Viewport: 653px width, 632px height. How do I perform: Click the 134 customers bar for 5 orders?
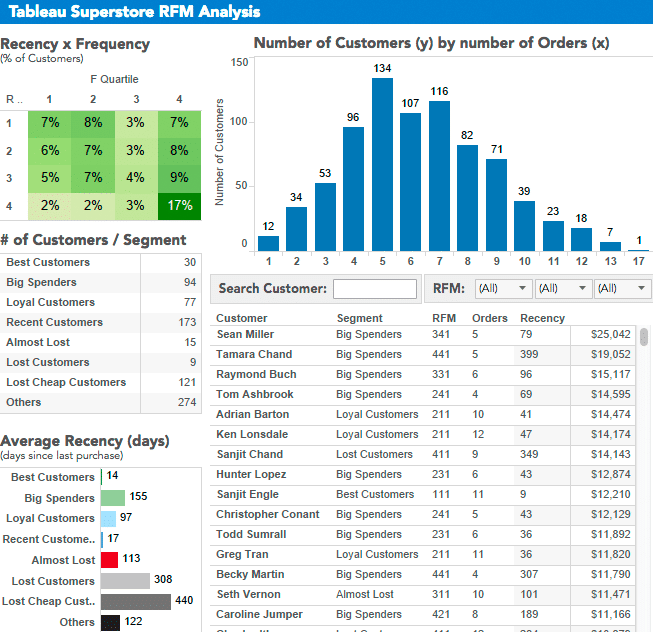click(x=382, y=164)
